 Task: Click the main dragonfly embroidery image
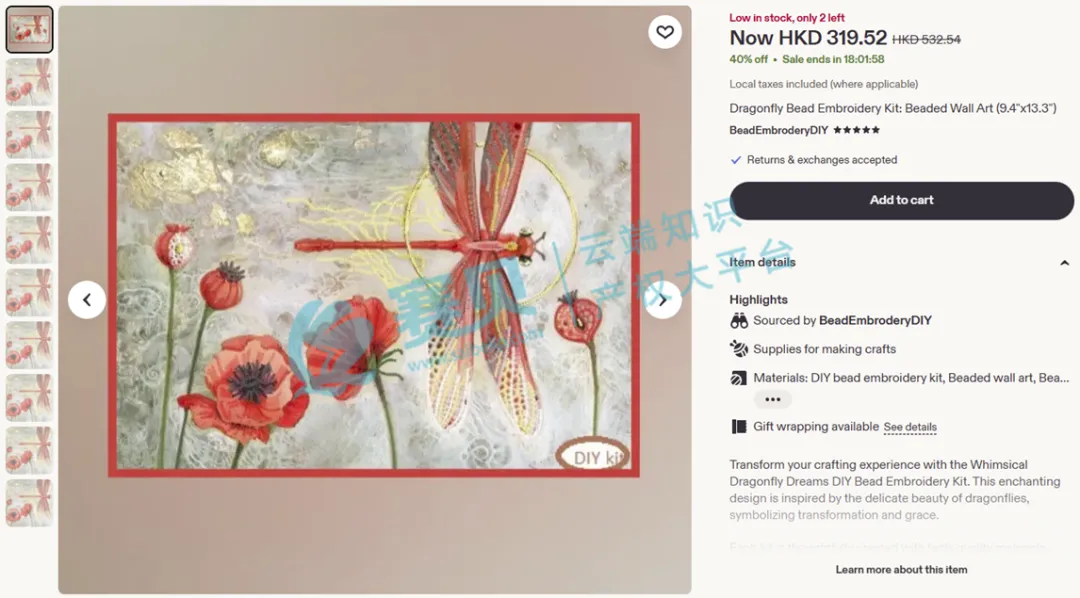point(374,296)
